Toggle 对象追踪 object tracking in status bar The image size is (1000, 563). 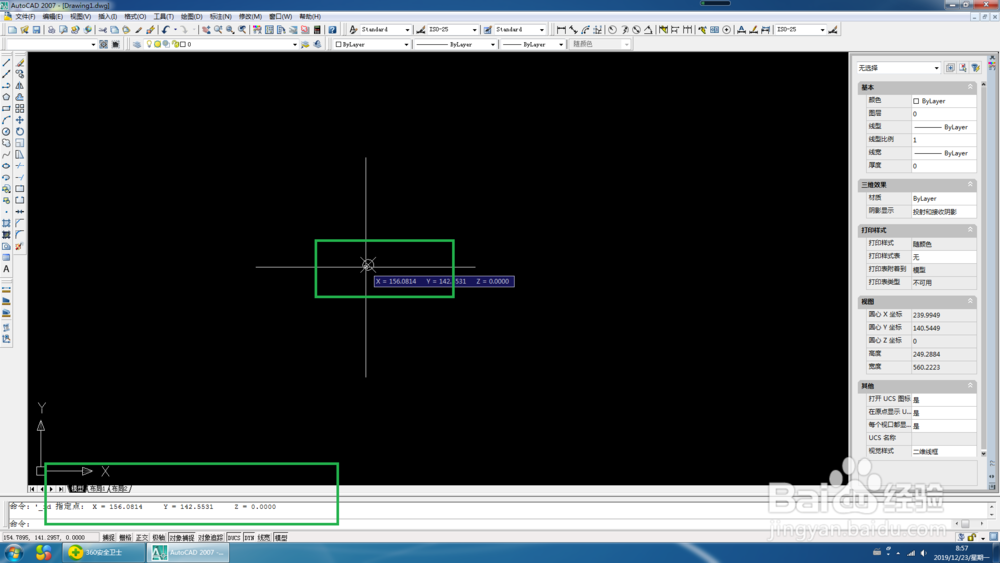coord(210,538)
